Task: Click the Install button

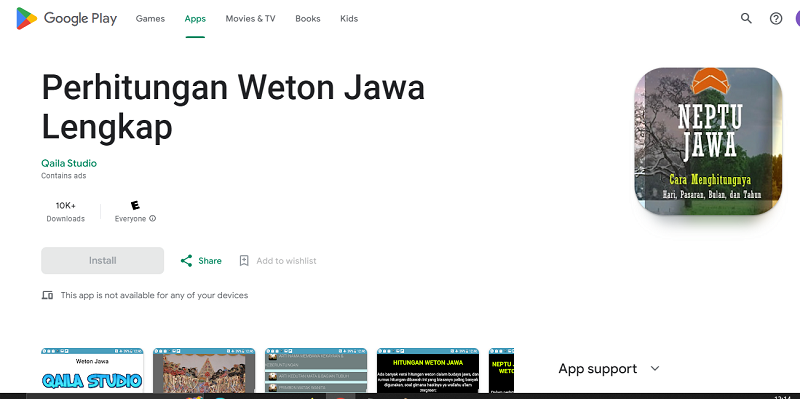Action: (x=103, y=261)
